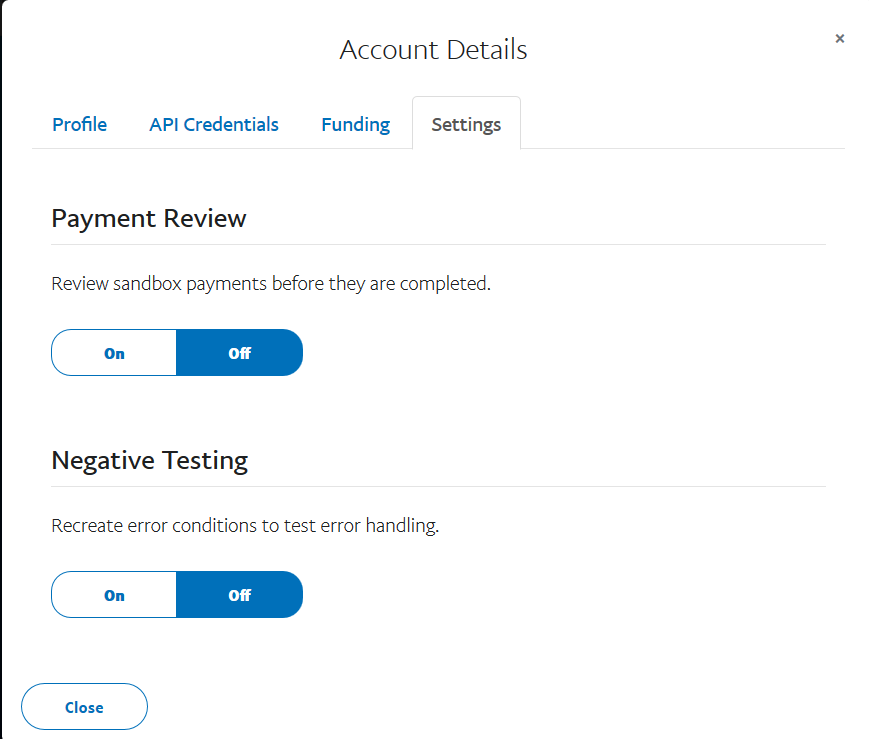Click the Negative Testing heading
869x739 pixels.
pyautogui.click(x=150, y=461)
